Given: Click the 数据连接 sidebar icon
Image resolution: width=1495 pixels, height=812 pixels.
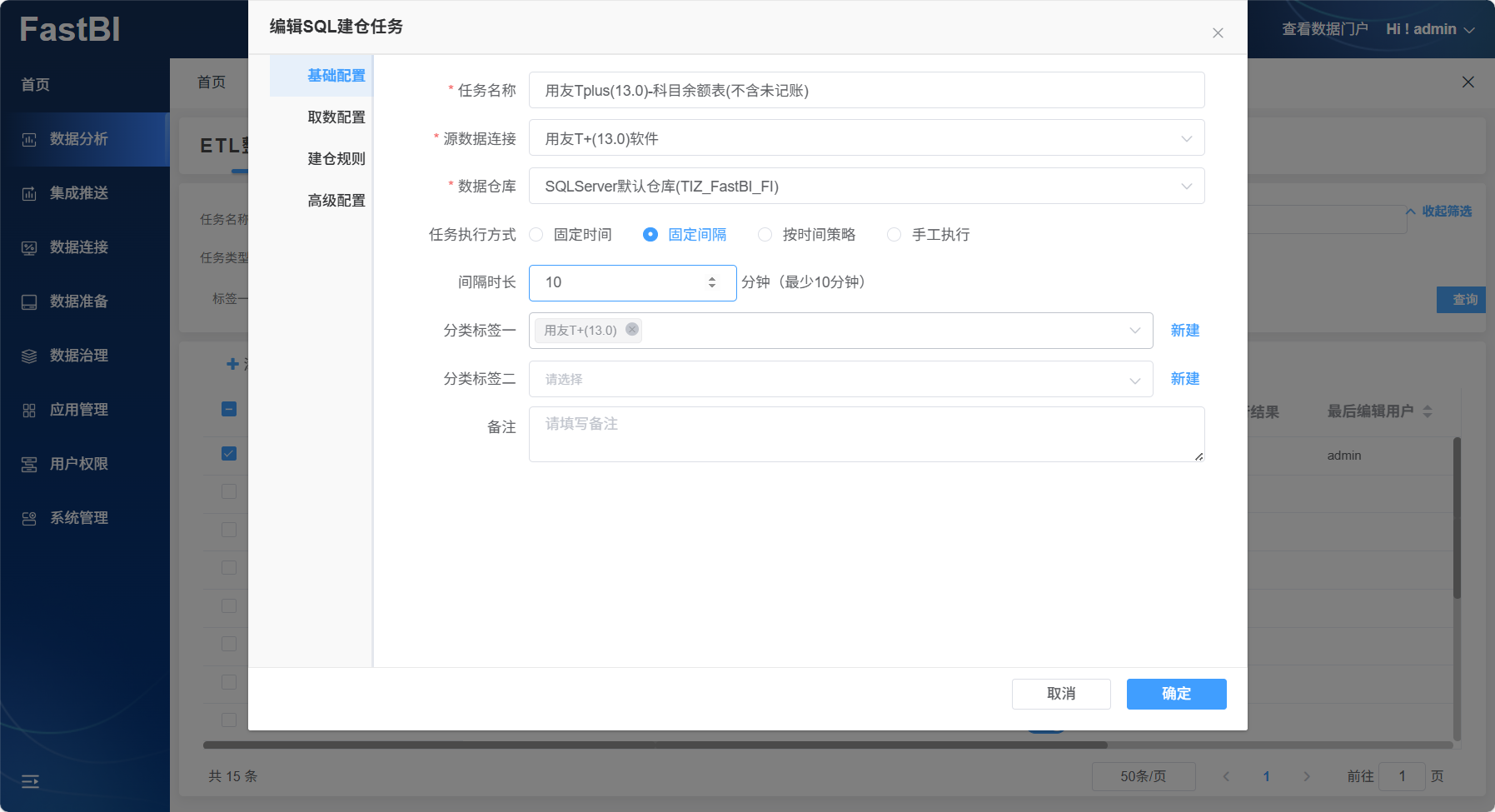Looking at the screenshot, I should click(29, 248).
